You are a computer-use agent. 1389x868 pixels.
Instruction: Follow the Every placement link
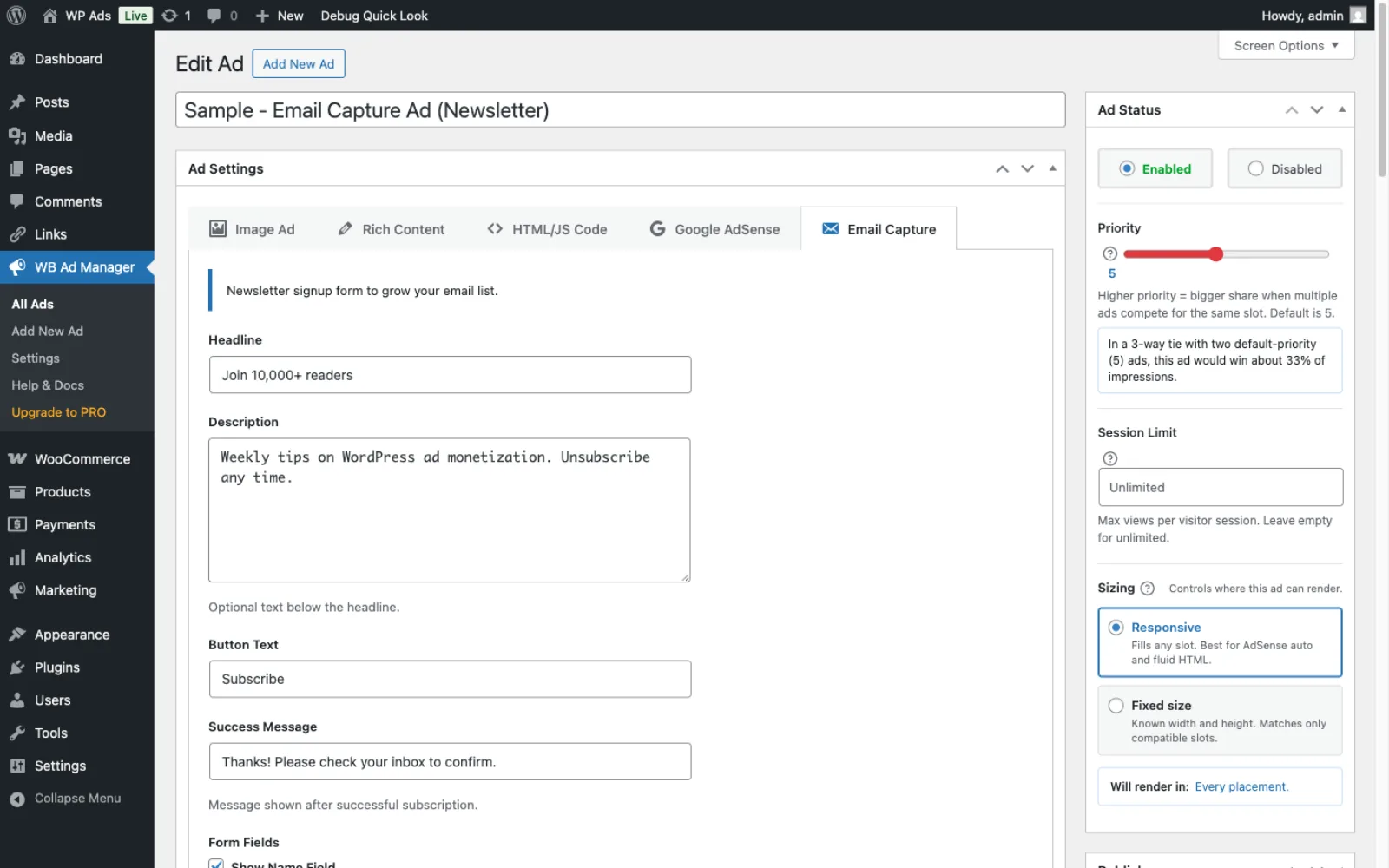[1241, 787]
